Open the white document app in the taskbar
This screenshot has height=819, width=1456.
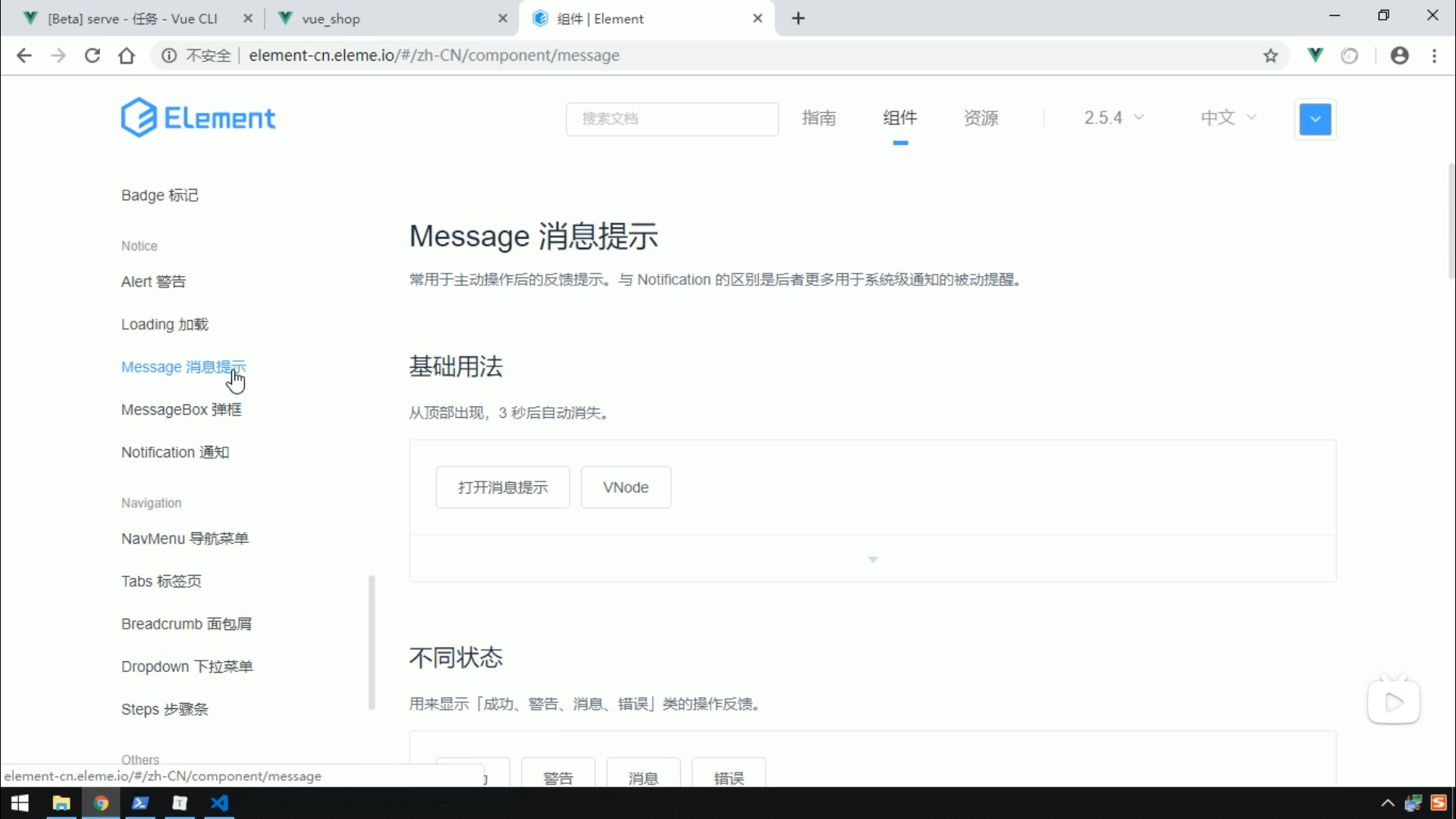coord(180,803)
